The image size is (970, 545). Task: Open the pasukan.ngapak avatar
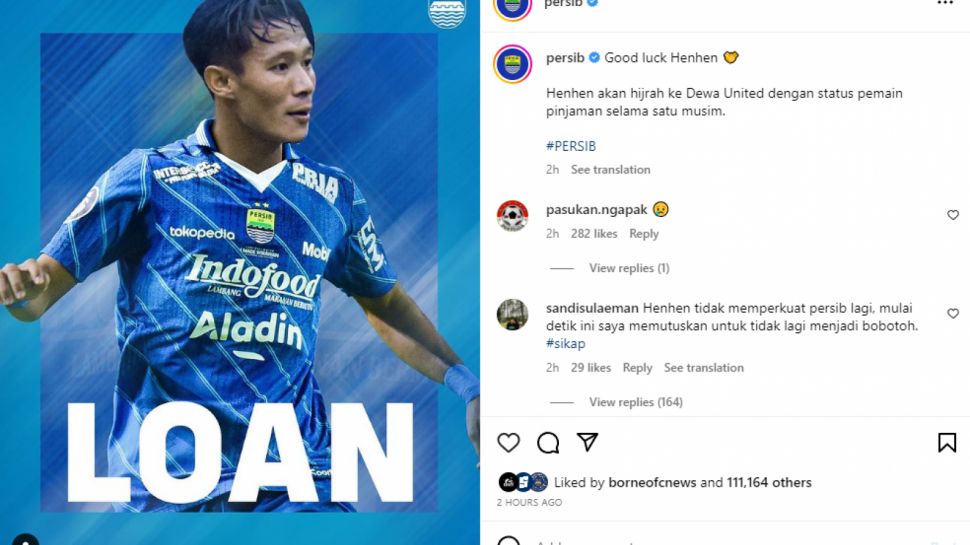(x=512, y=215)
